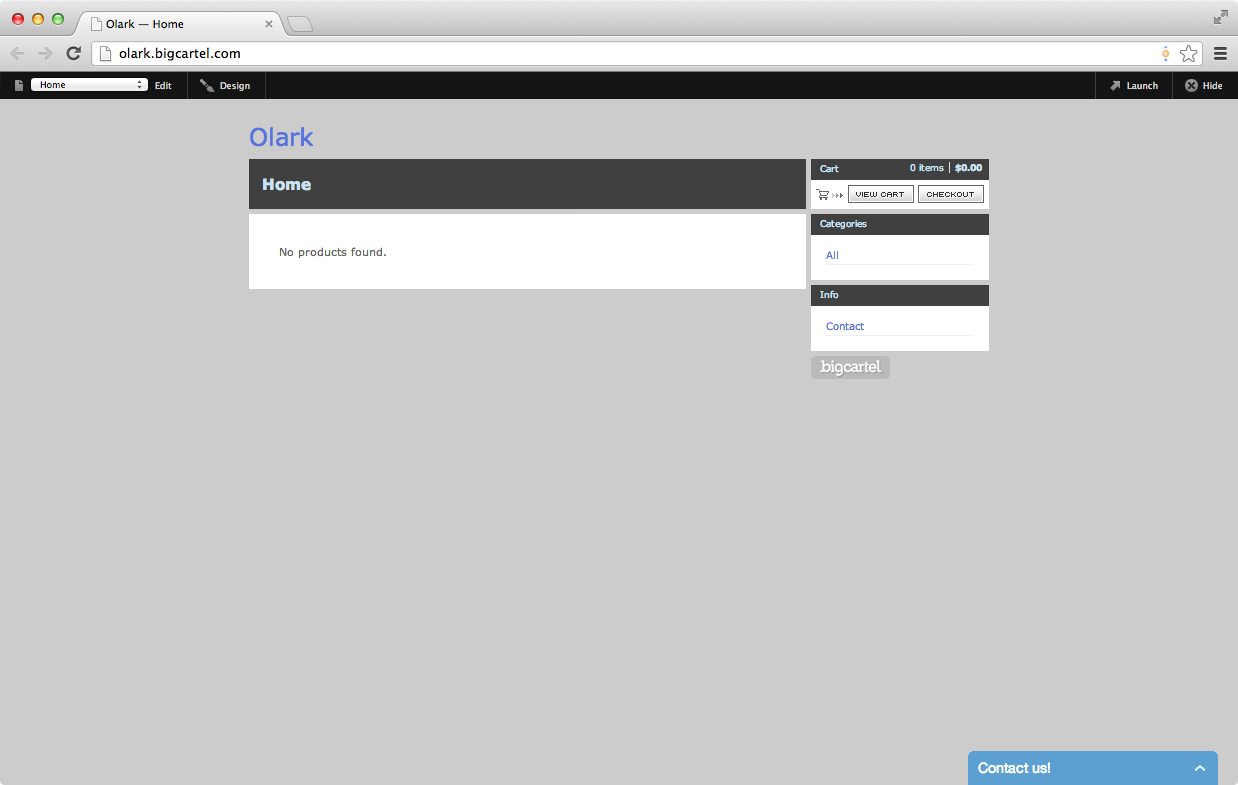
Task: Browse All categories in the sidebar
Action: pyautogui.click(x=831, y=255)
